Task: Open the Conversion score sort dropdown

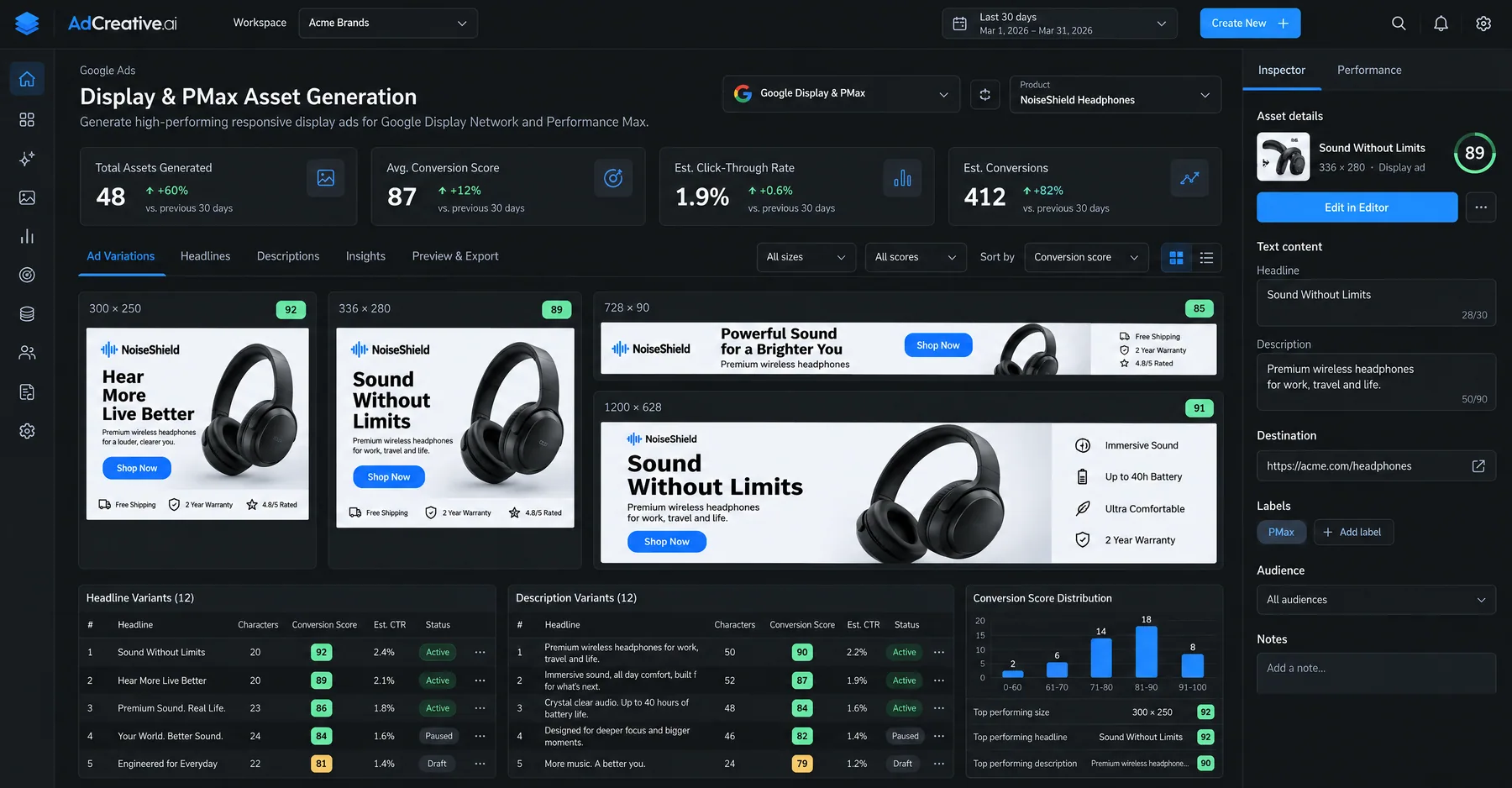Action: 1087,258
